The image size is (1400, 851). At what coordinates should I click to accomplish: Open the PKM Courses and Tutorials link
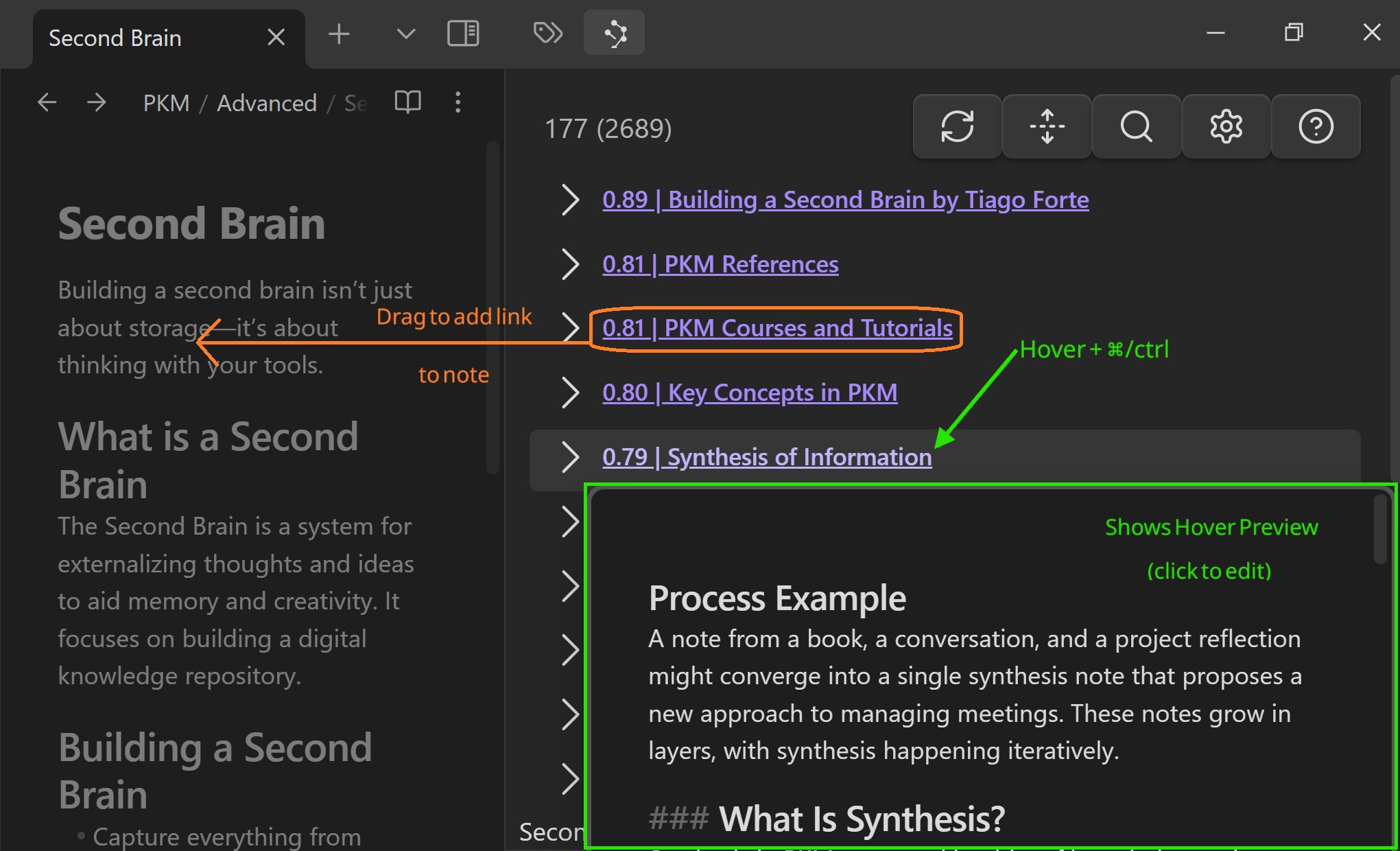click(776, 329)
